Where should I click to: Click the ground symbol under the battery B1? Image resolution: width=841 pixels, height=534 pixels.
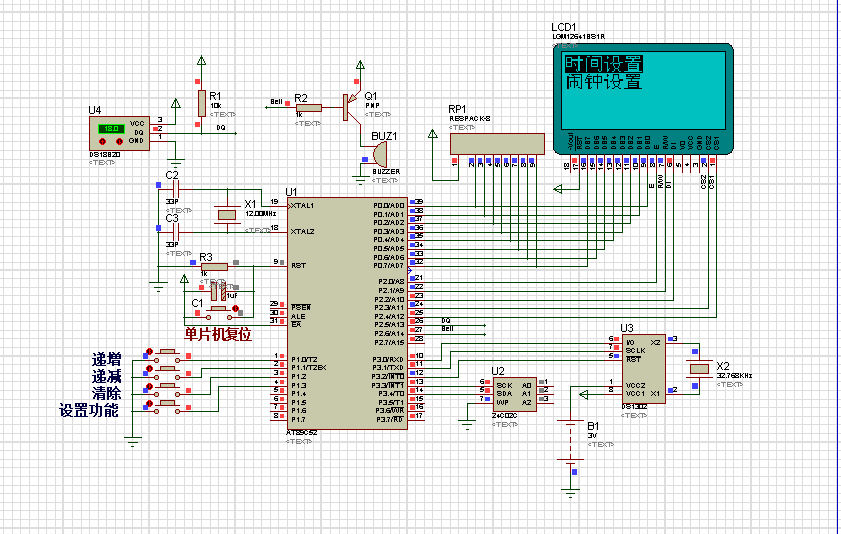[570, 493]
